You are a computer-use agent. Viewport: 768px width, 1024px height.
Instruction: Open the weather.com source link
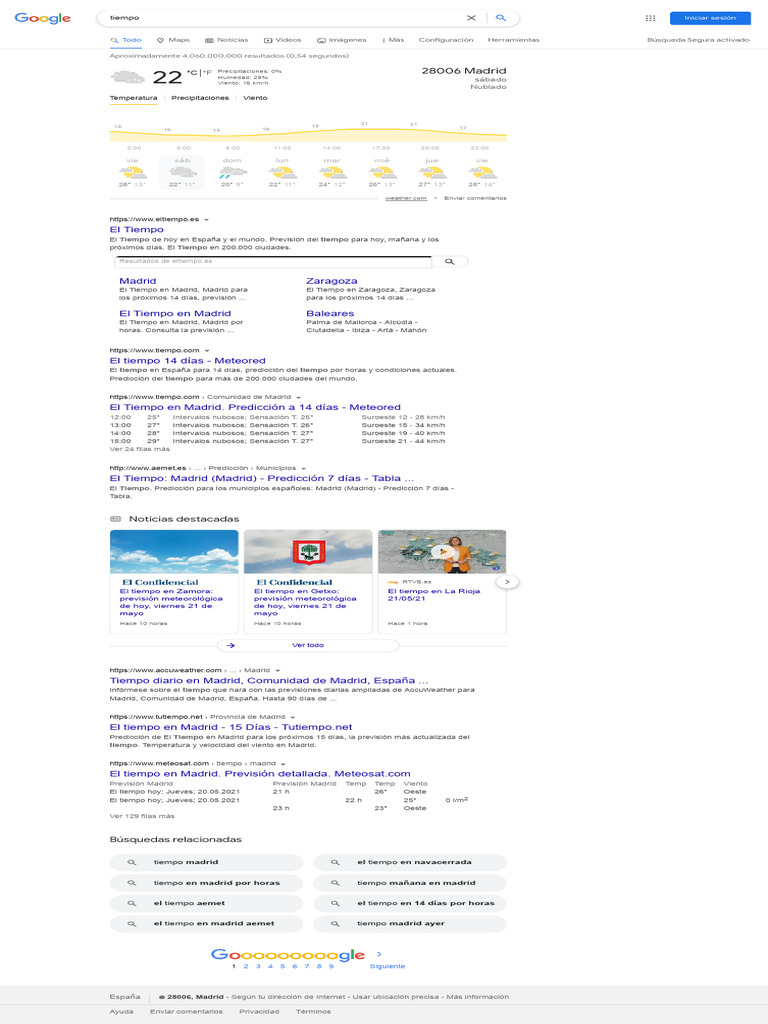point(406,198)
